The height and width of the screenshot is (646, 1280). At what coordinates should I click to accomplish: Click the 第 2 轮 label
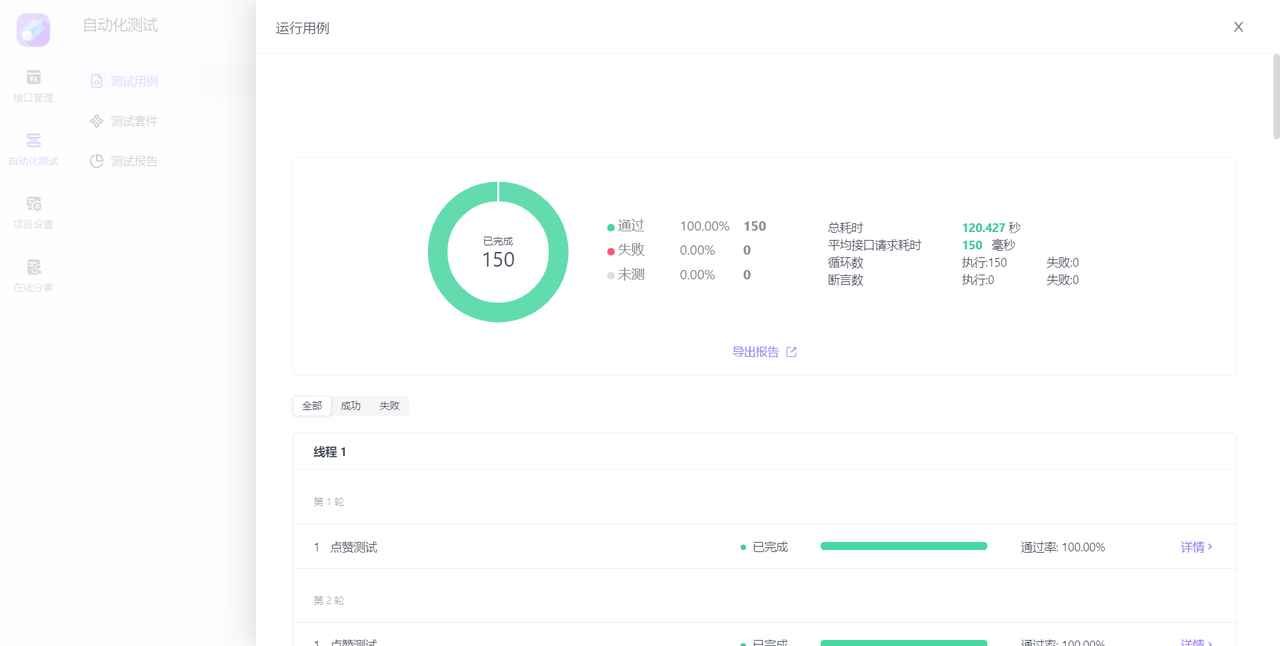328,601
